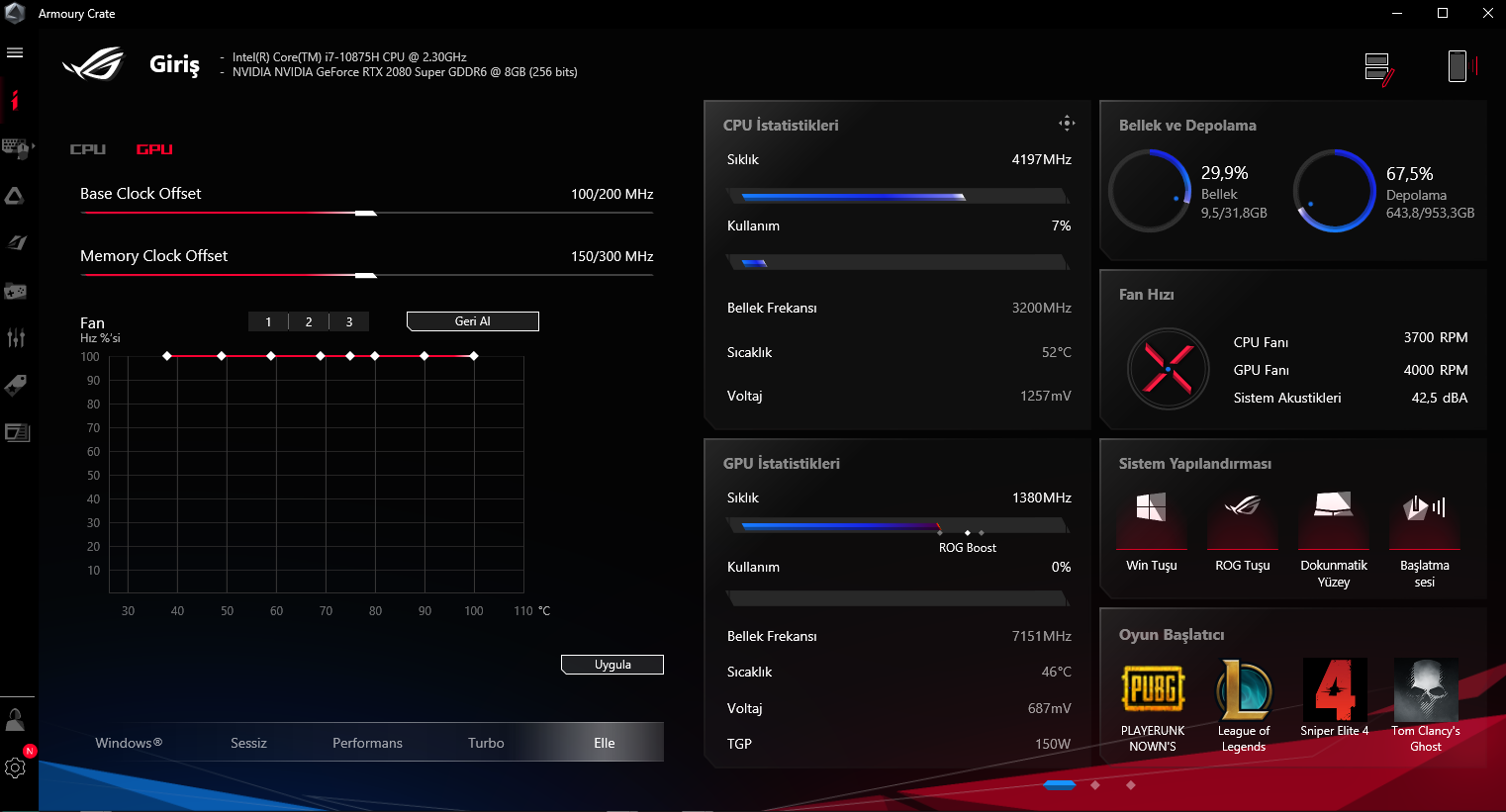This screenshot has width=1506, height=812.
Task: Click the CPU Kullanım usage bar
Action: pos(898,263)
